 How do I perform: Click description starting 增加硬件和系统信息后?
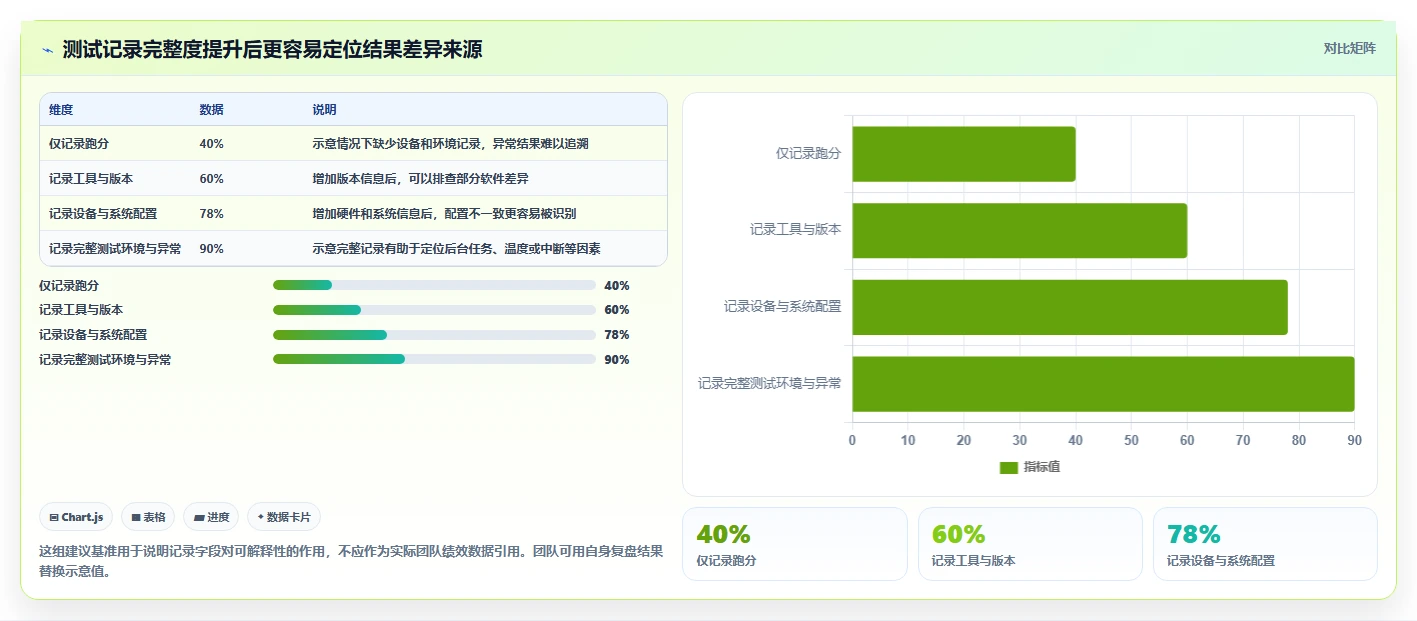pyautogui.click(x=444, y=214)
